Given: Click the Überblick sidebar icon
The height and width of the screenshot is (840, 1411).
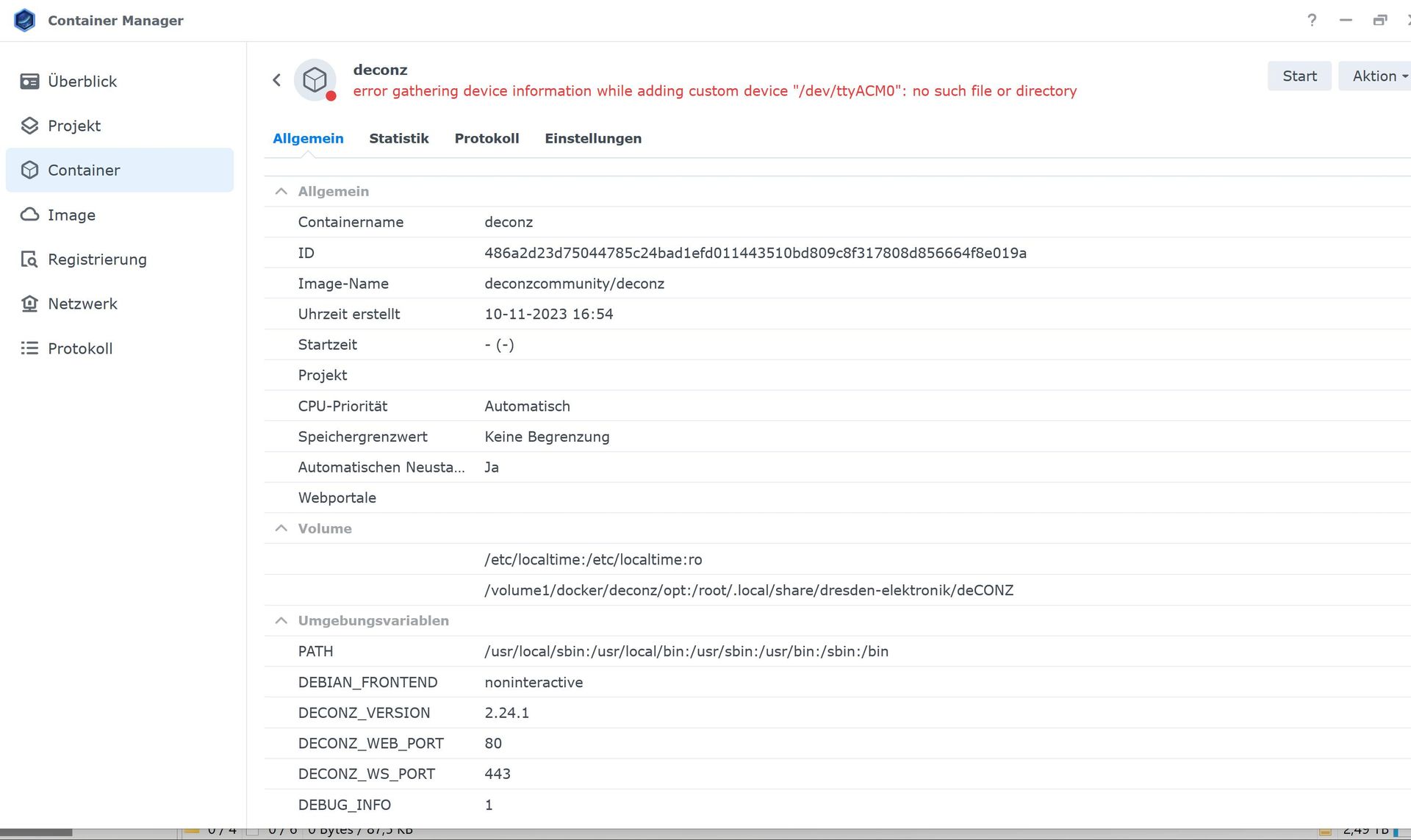Looking at the screenshot, I should point(29,82).
